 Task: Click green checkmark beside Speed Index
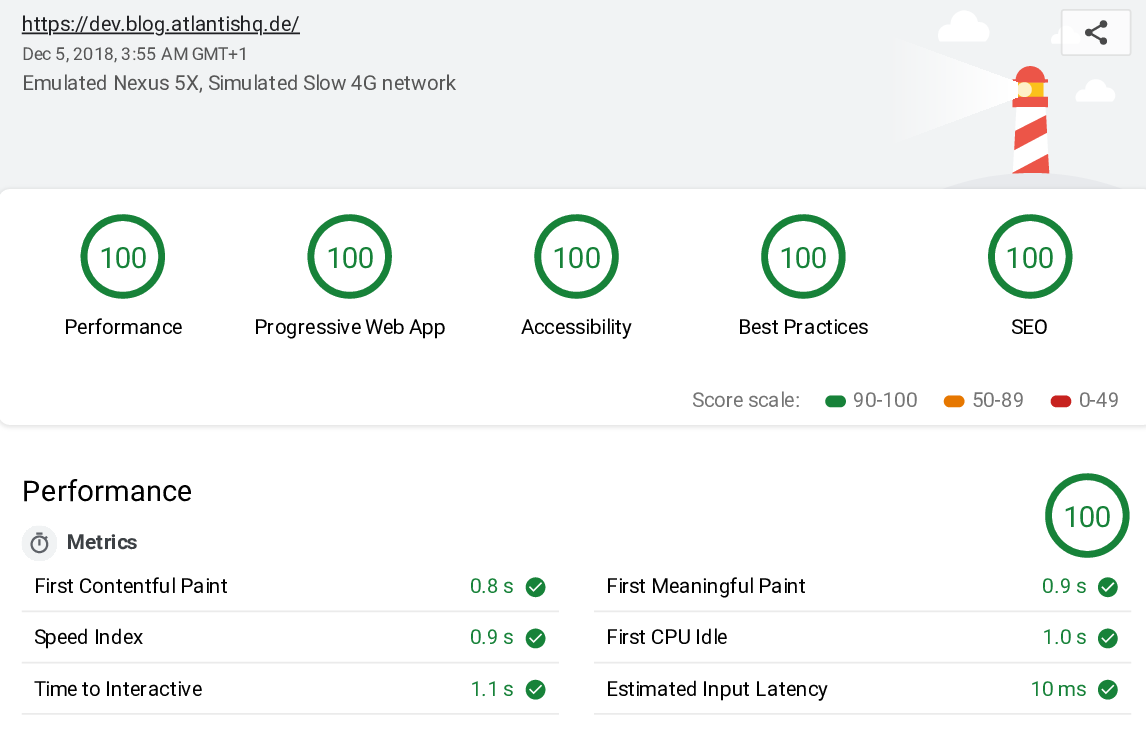pos(536,638)
